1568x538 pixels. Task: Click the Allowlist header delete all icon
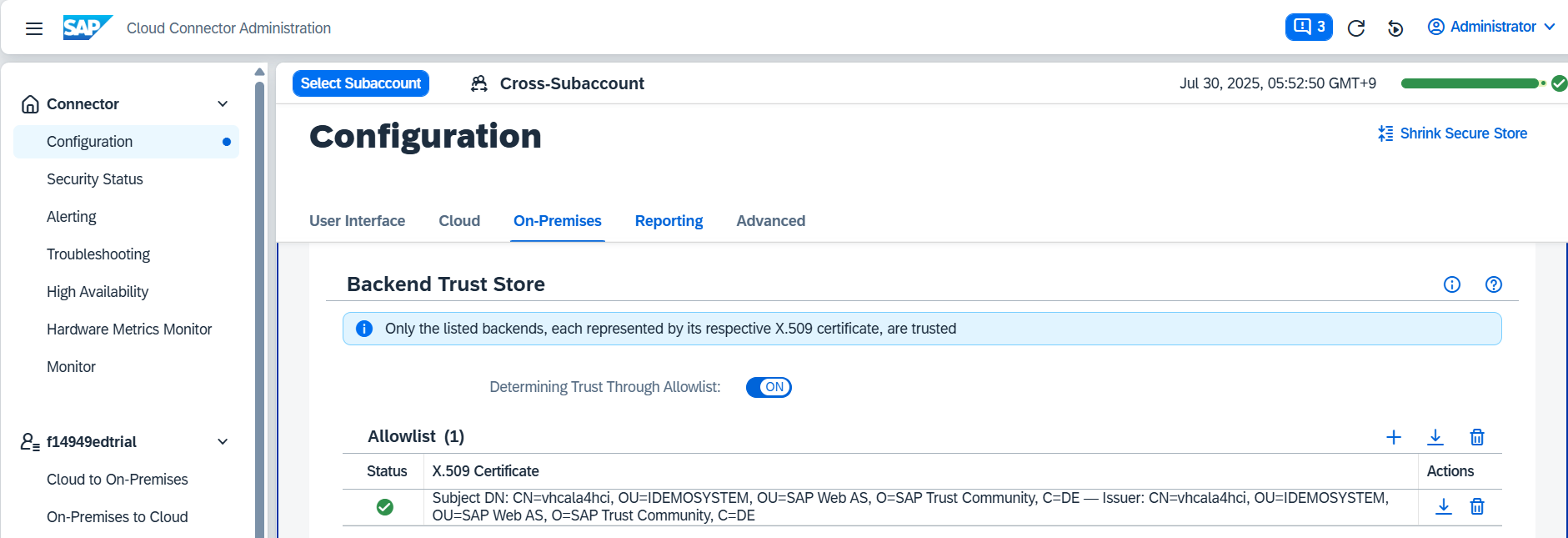click(x=1477, y=437)
